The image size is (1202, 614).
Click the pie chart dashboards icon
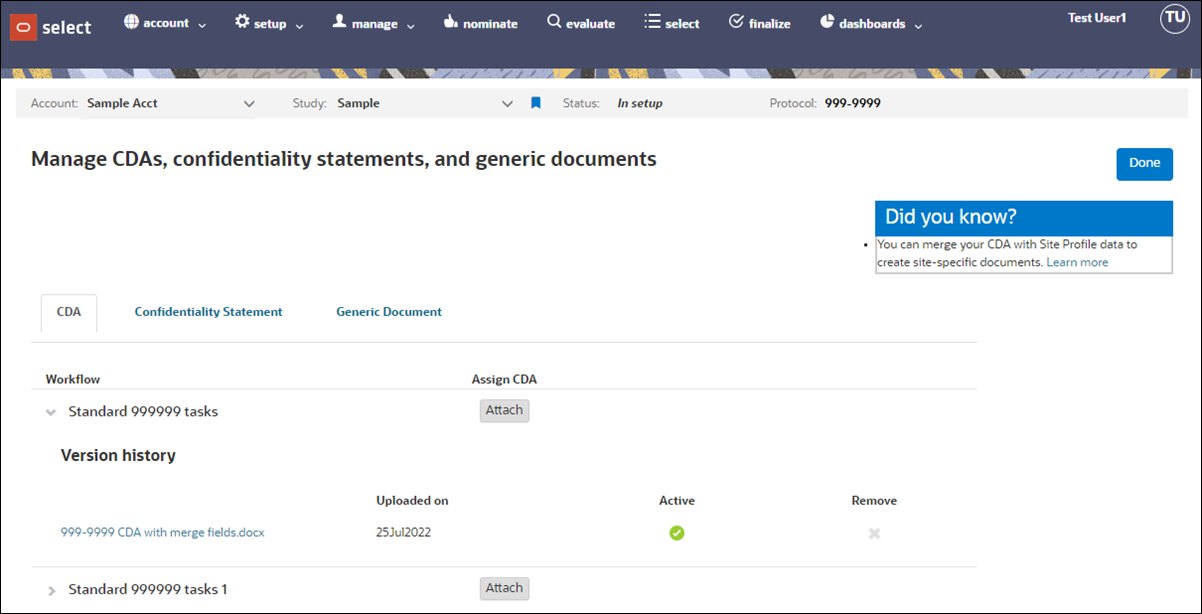(827, 22)
